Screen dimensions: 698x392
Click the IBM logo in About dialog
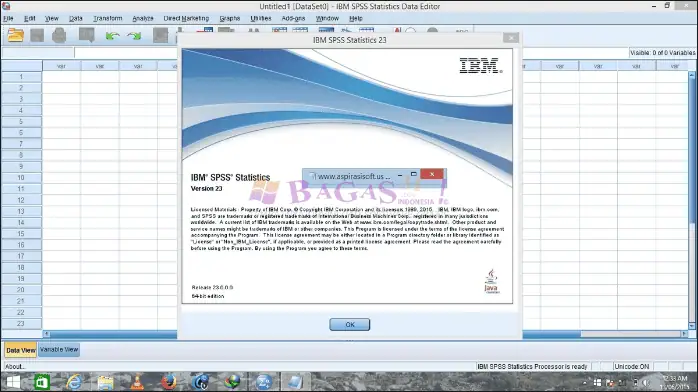click(x=481, y=66)
